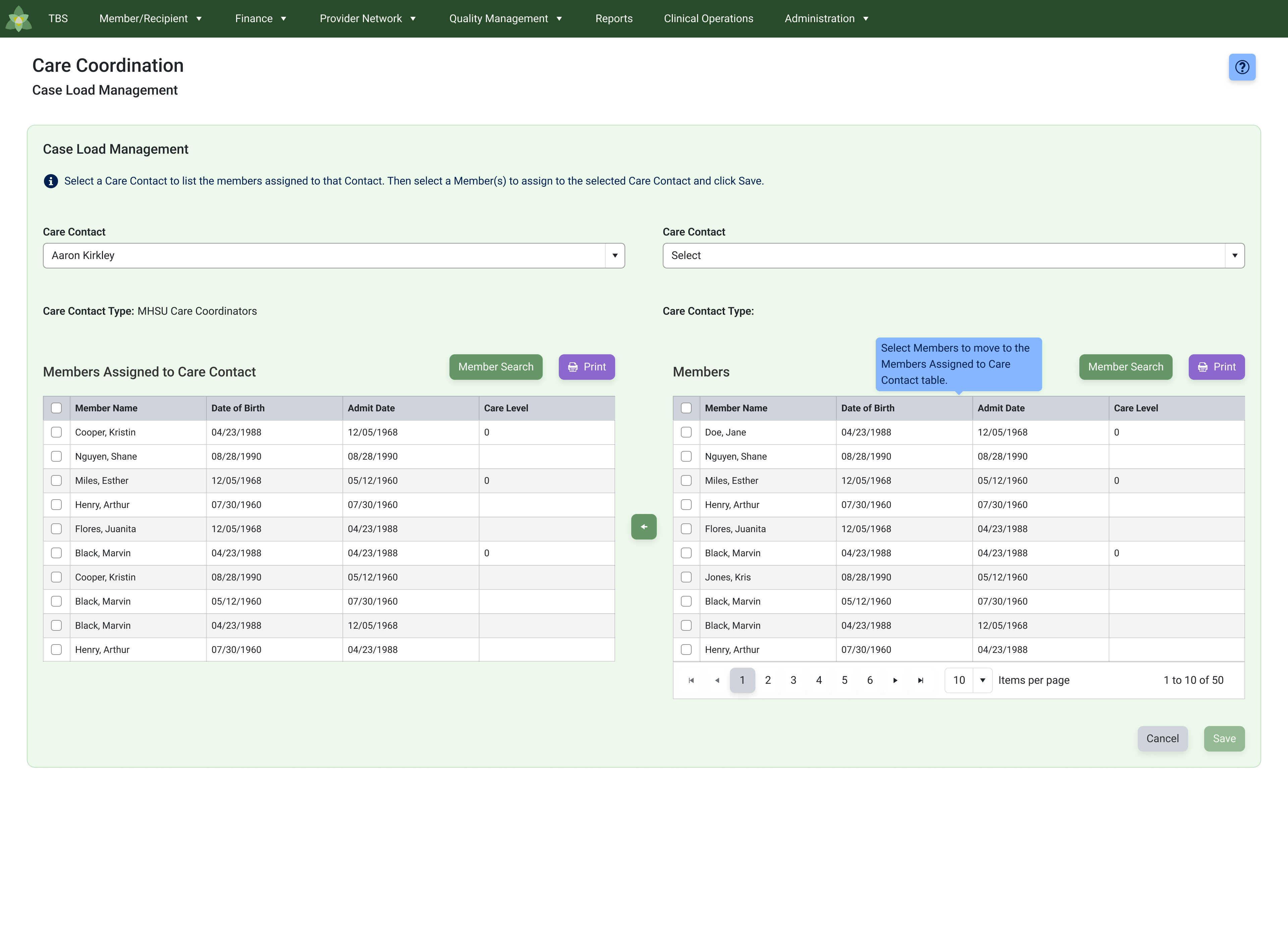Click TBS in the navigation bar
The image size is (1288, 926).
(58, 19)
